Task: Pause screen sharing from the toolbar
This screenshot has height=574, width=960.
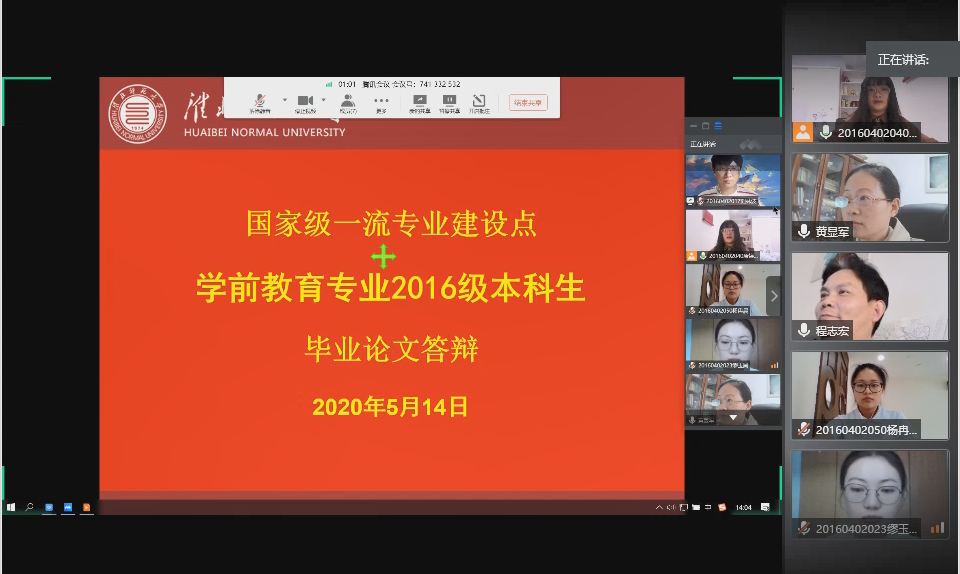Action: [449, 101]
